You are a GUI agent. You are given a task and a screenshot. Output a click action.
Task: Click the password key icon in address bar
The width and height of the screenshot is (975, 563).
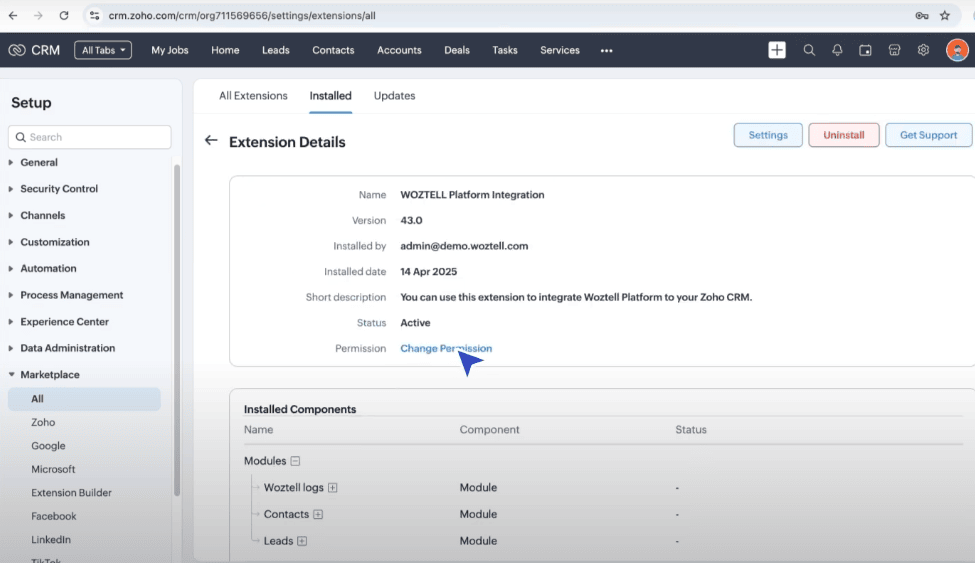point(922,16)
